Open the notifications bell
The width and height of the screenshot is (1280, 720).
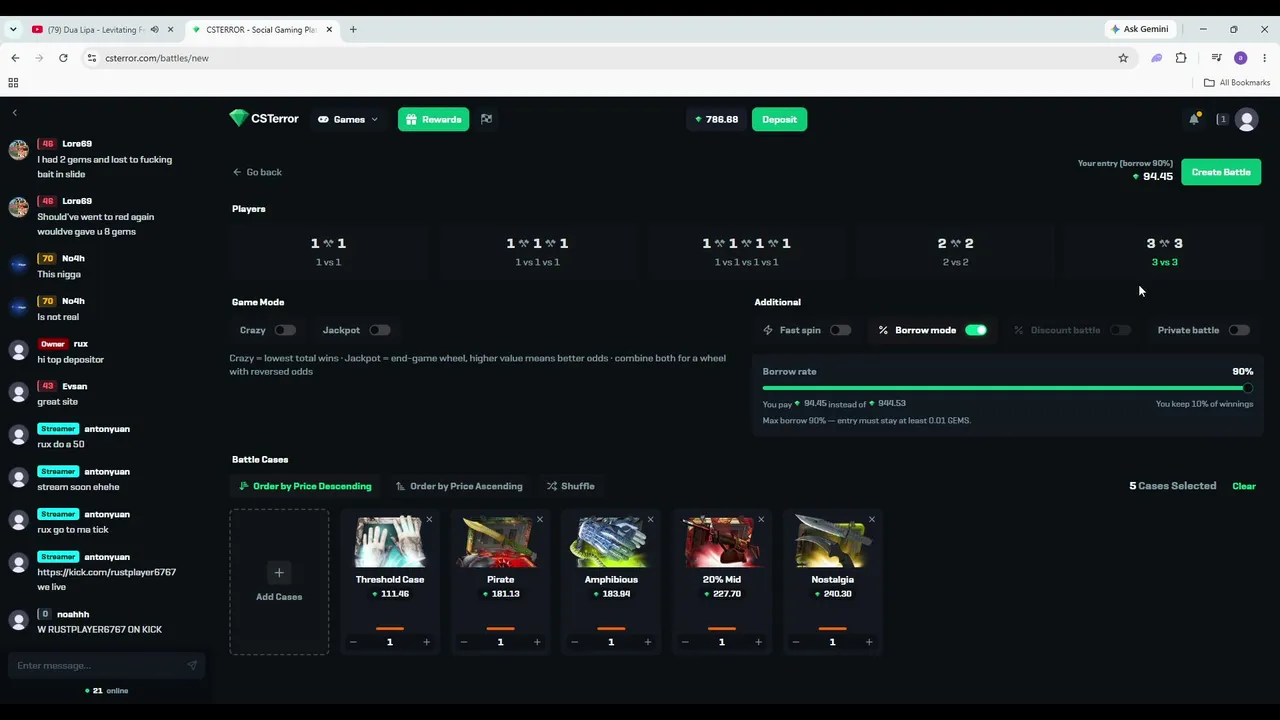point(1194,119)
